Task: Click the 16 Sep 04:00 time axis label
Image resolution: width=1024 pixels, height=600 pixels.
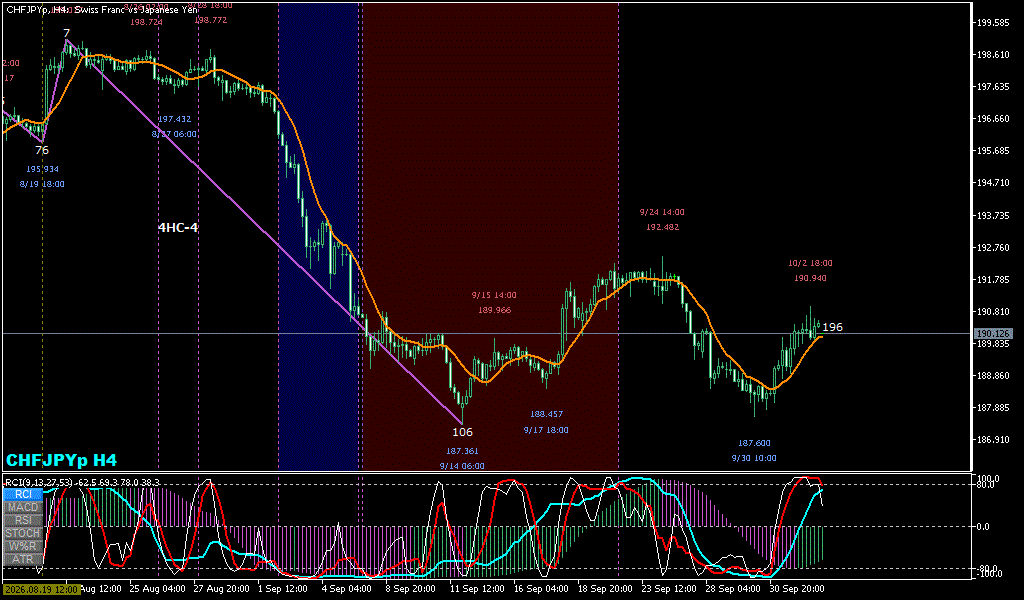Action: point(541,589)
